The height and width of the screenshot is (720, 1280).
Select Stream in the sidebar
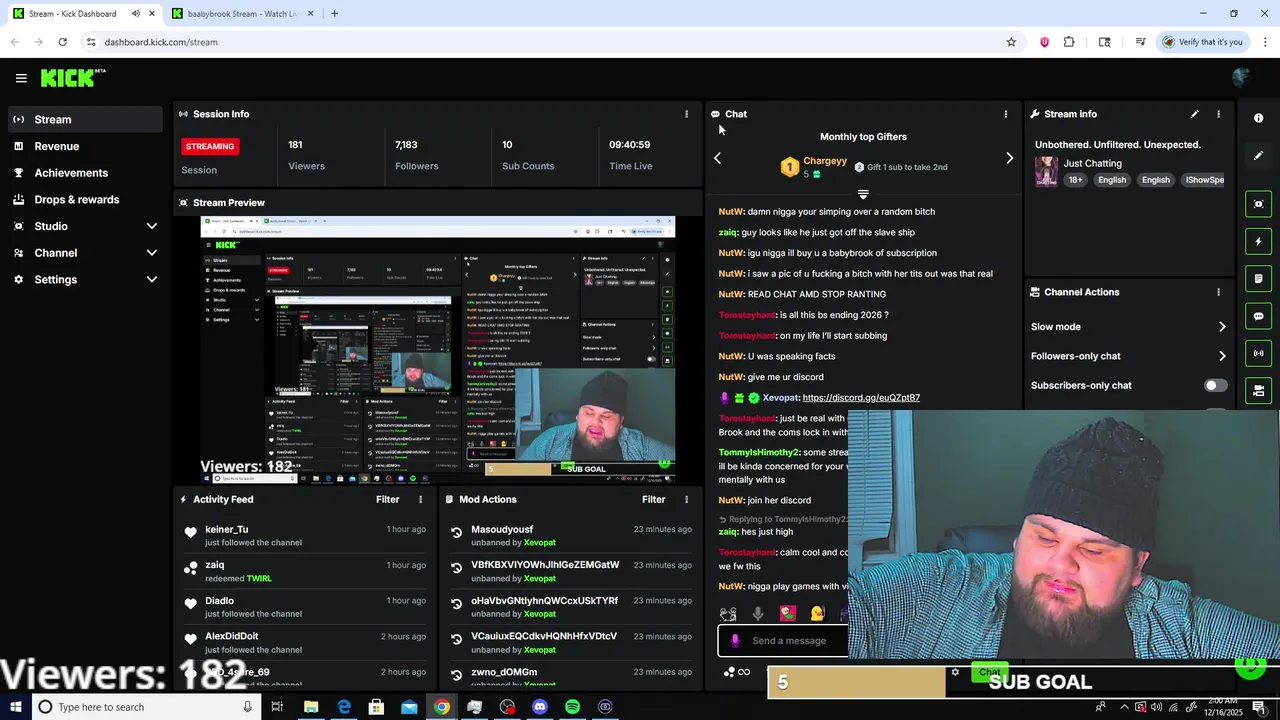84,119
